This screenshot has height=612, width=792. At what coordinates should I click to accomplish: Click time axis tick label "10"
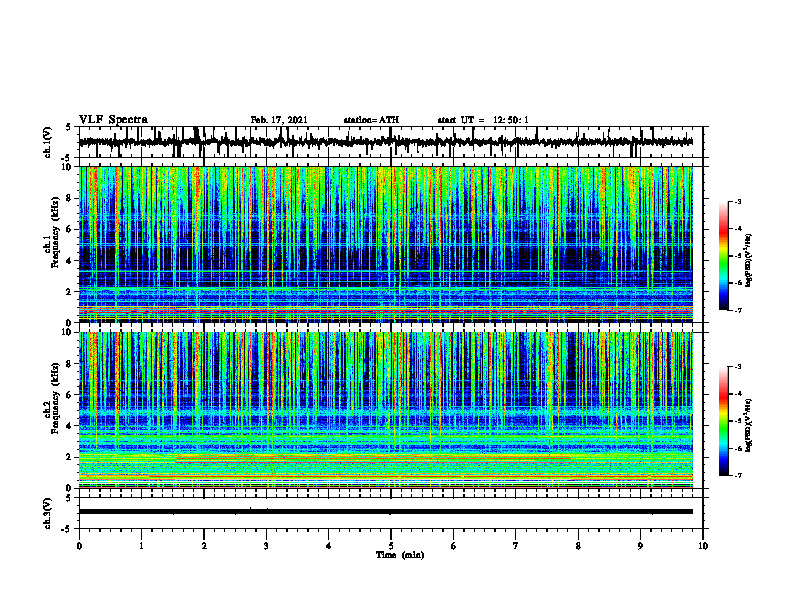click(x=703, y=546)
